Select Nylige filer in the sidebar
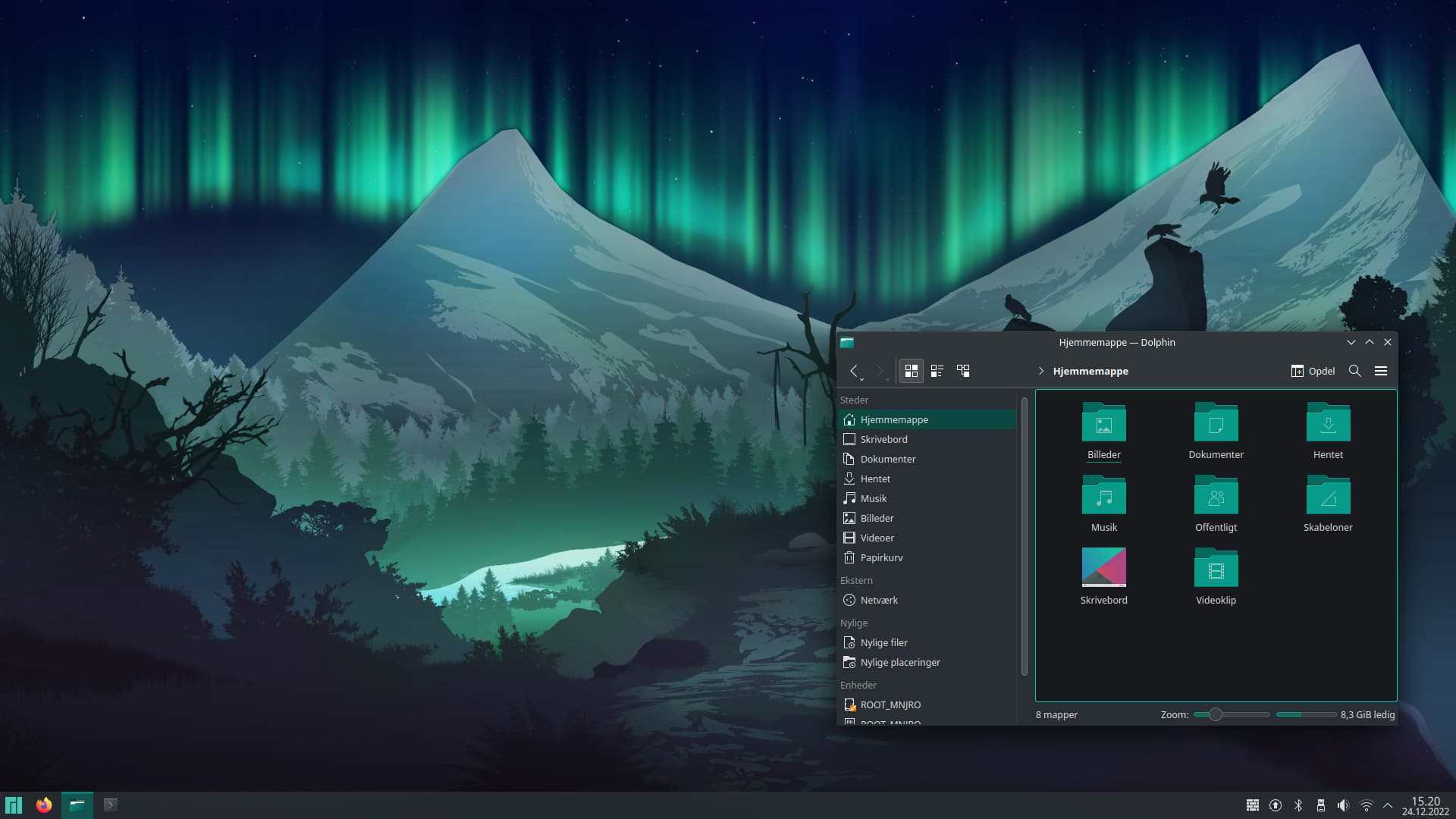1456x819 pixels. tap(883, 642)
